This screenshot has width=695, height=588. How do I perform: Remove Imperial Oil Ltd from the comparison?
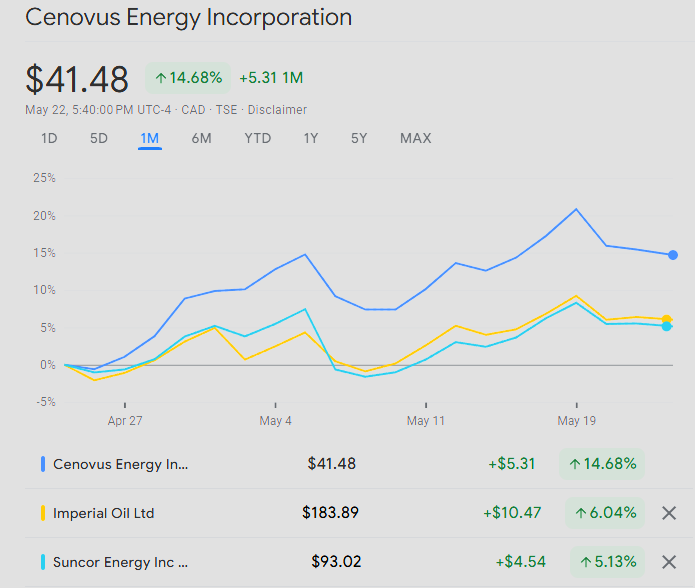[x=668, y=513]
